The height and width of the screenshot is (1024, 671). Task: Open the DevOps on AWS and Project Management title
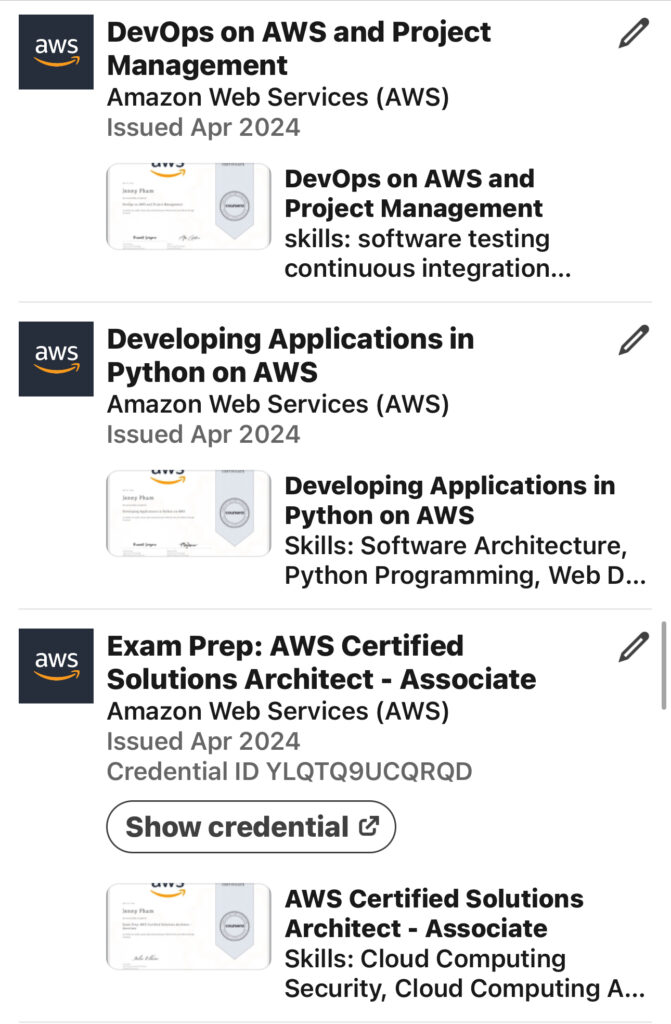click(x=299, y=48)
